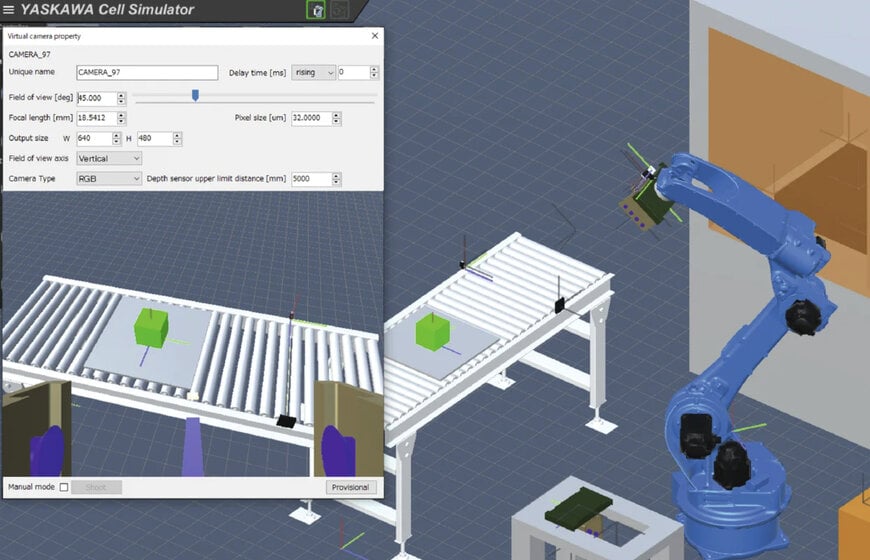Open the 'rising' delay trigger dropdown
Viewport: 870px width, 560px height.
(313, 72)
